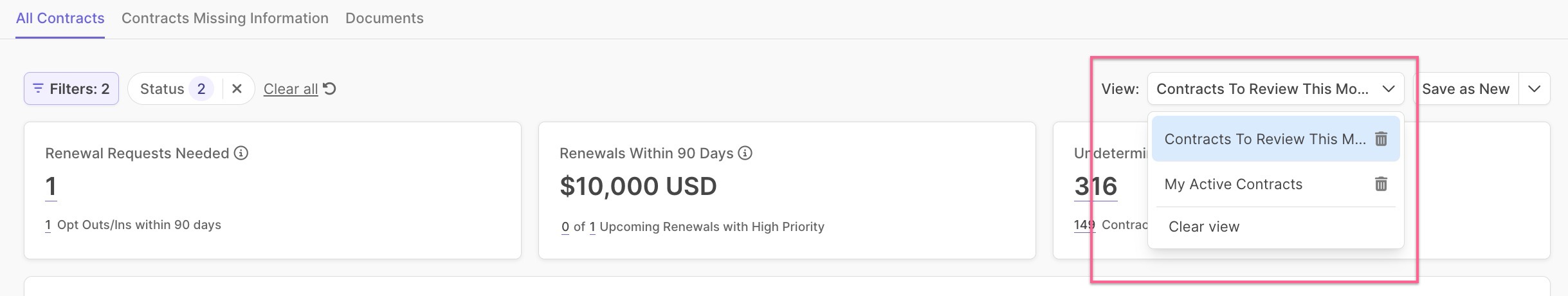Switch to All Contracts tab

tap(60, 18)
